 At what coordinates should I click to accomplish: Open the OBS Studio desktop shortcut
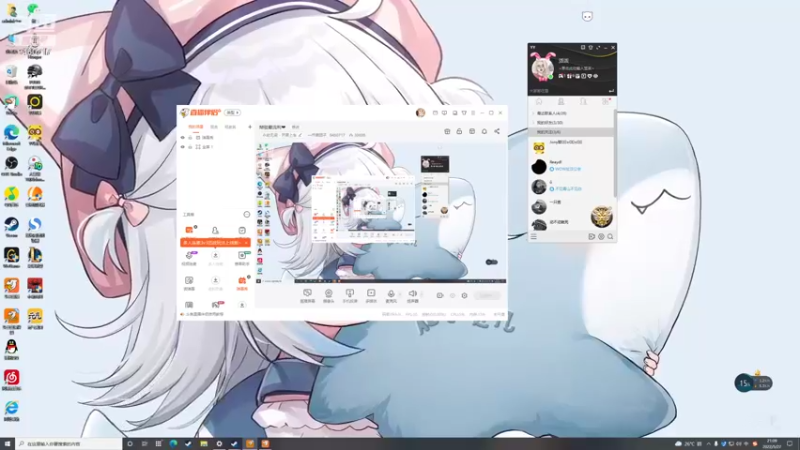point(11,166)
